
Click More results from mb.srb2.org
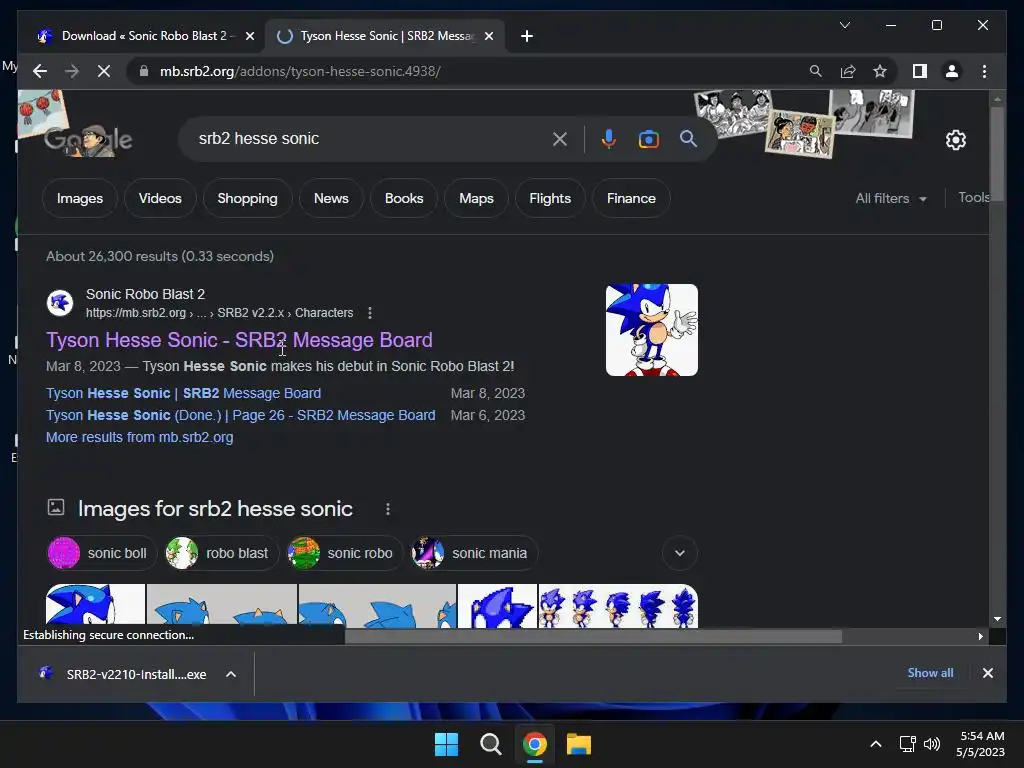(139, 438)
